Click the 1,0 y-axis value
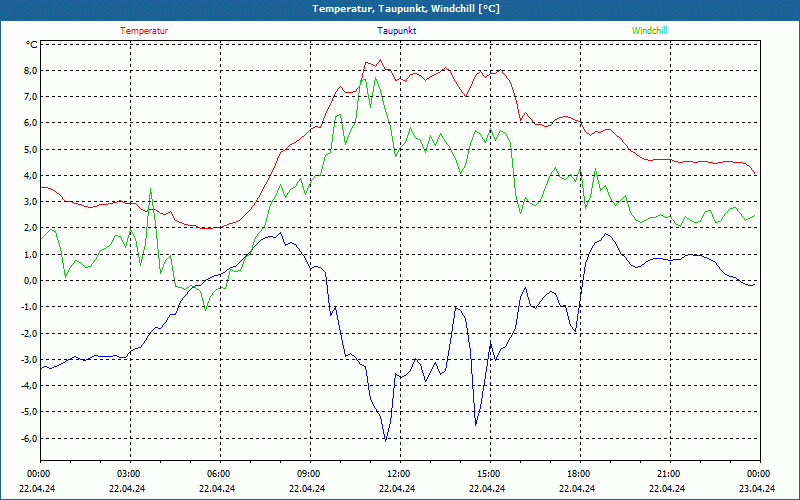 click(x=31, y=254)
